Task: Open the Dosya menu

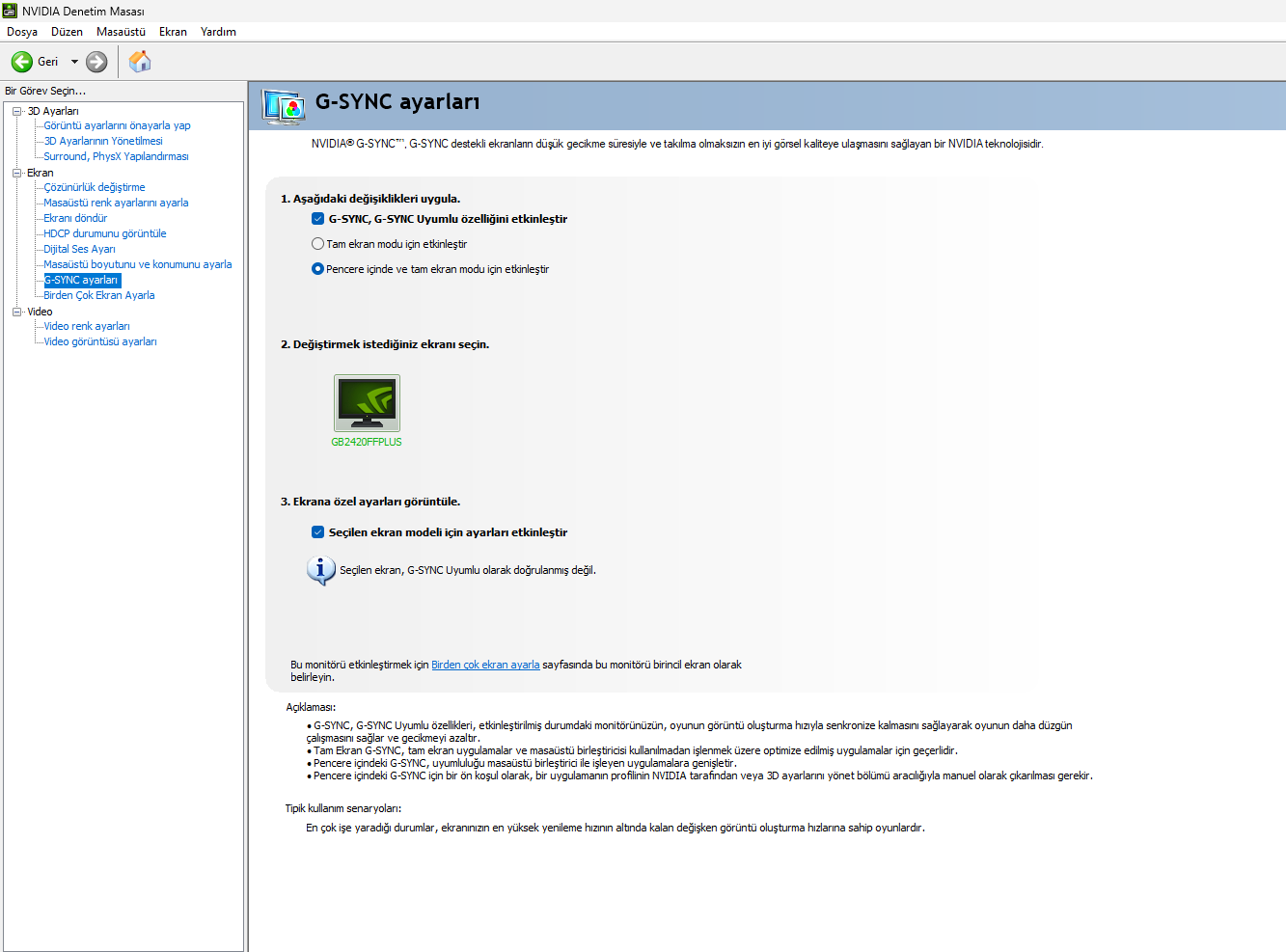Action: [x=22, y=32]
